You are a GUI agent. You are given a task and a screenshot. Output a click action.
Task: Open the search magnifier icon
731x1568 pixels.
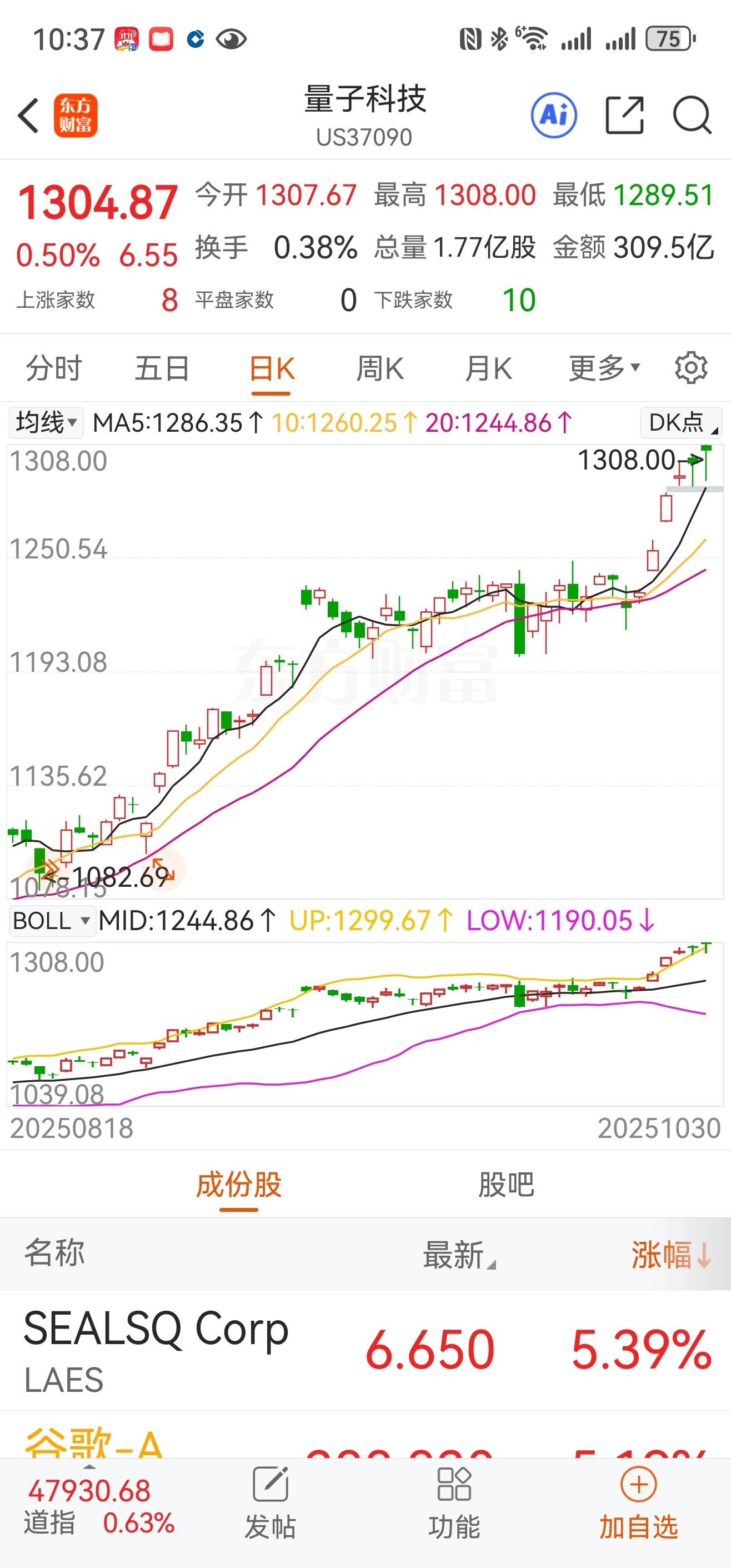tap(692, 115)
